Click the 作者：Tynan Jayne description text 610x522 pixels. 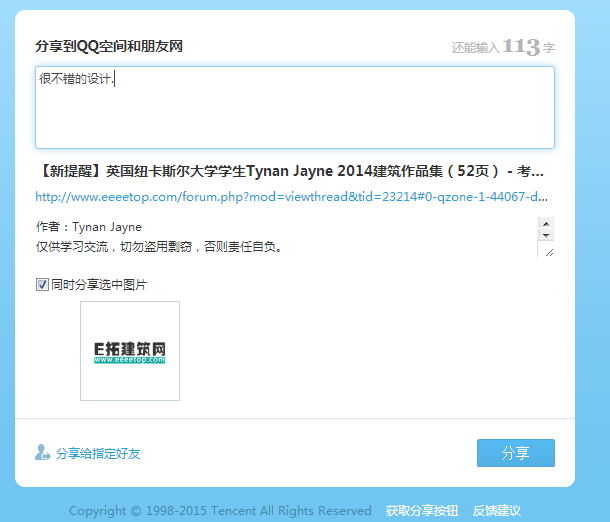point(89,227)
